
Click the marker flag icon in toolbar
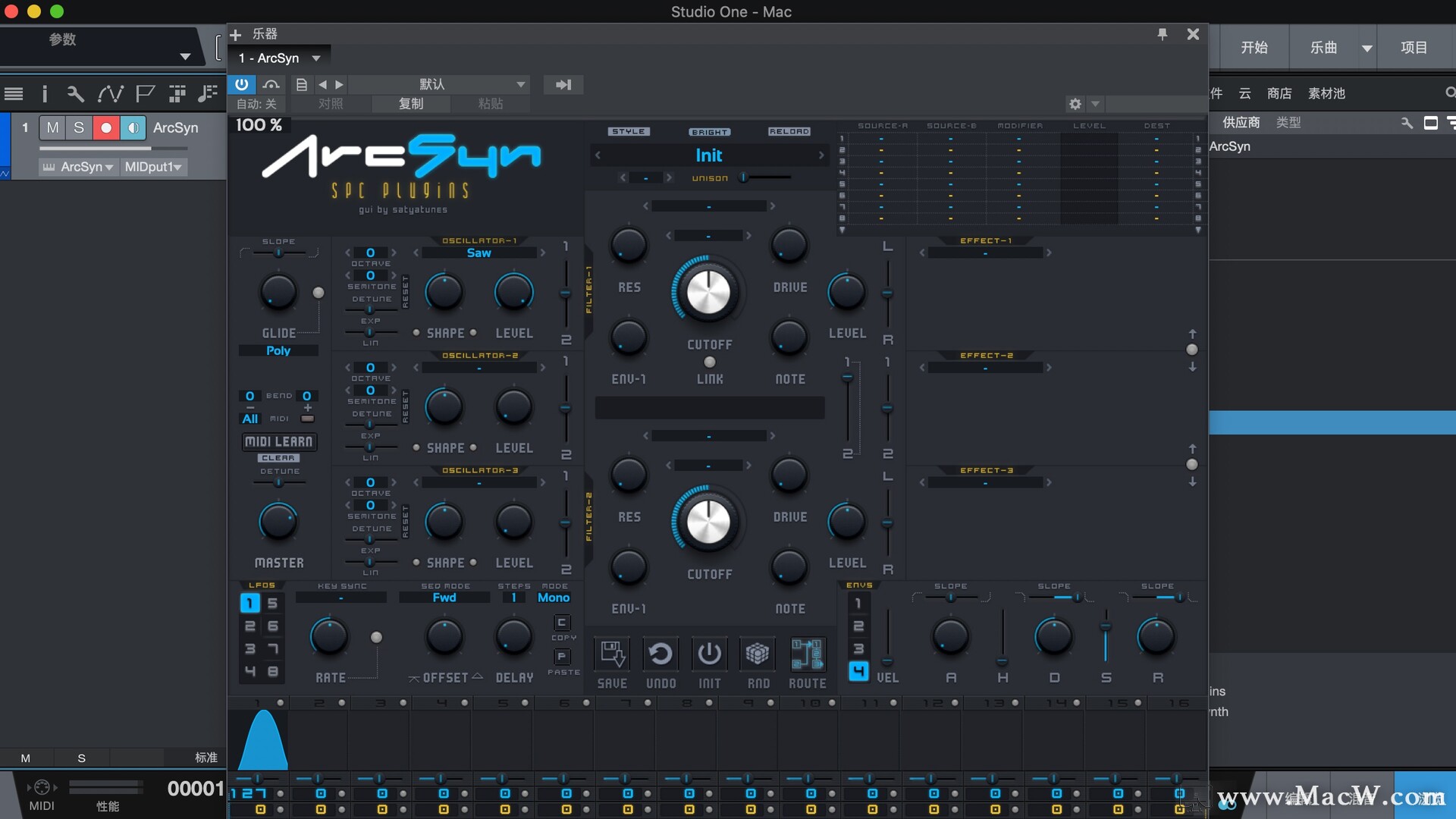coord(145,93)
